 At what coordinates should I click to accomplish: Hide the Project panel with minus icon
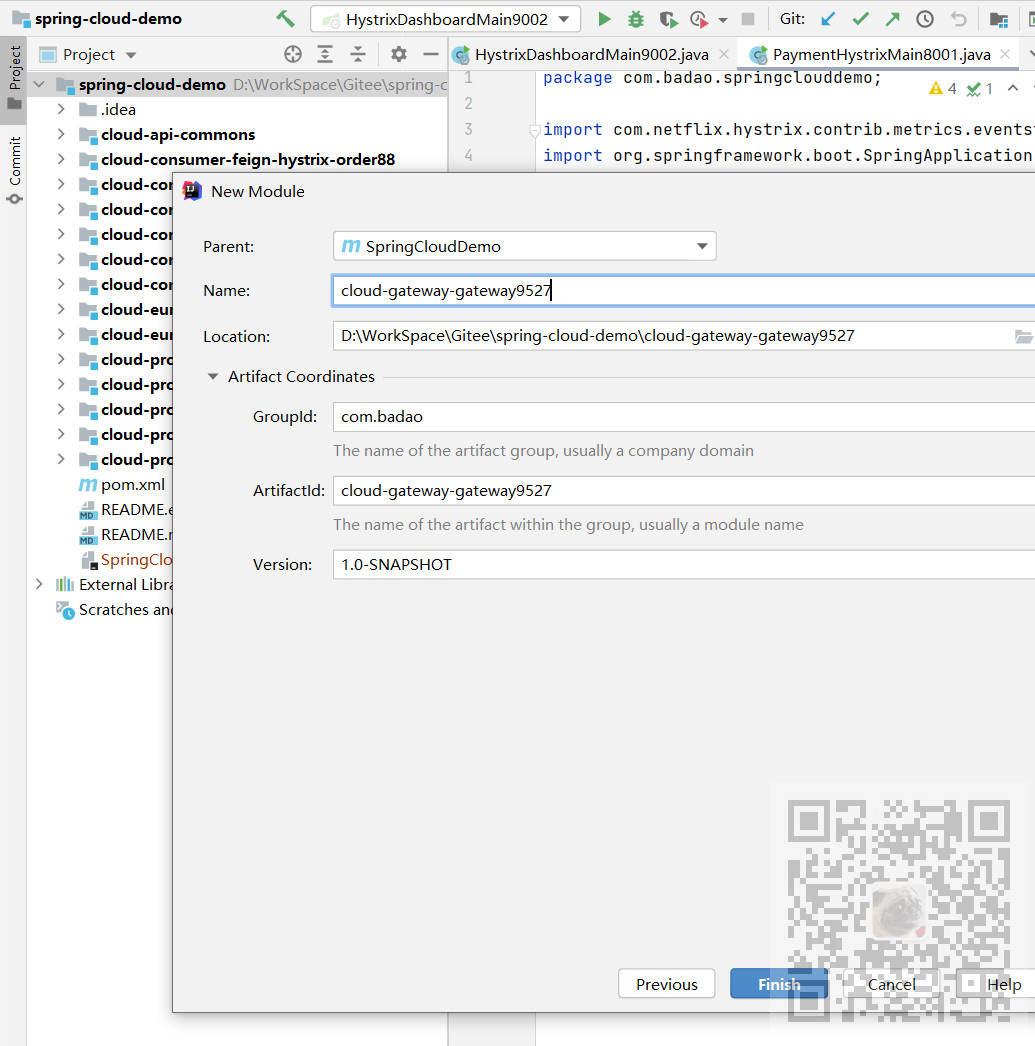point(431,54)
